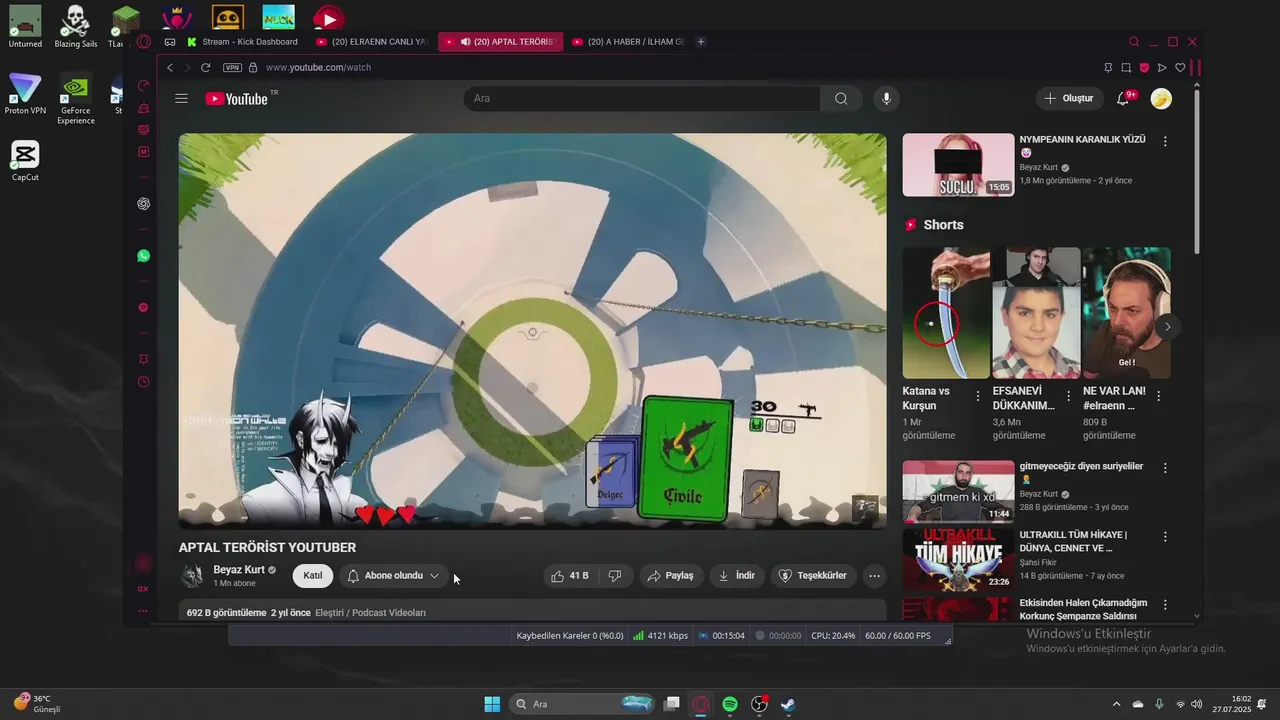
Task: Open WhatsApp in Opera sidebar
Action: pos(143,256)
